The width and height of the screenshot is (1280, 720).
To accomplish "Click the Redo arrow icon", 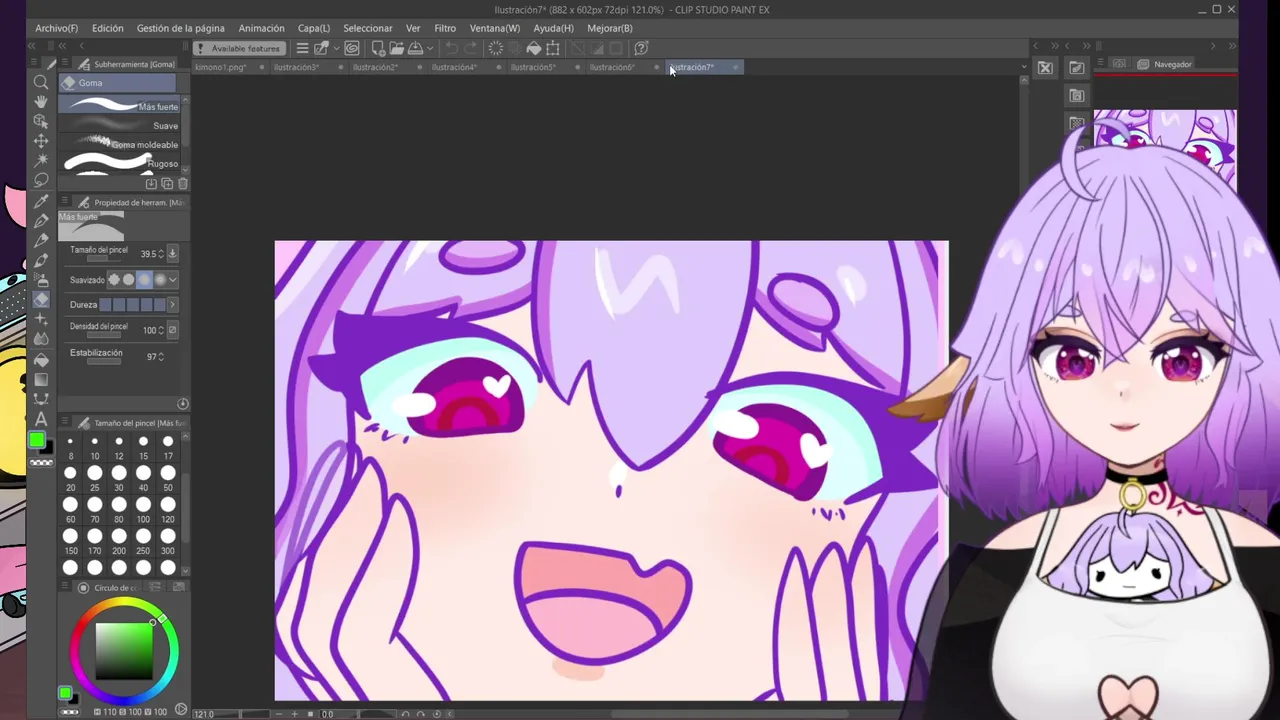I will pyautogui.click(x=470, y=48).
